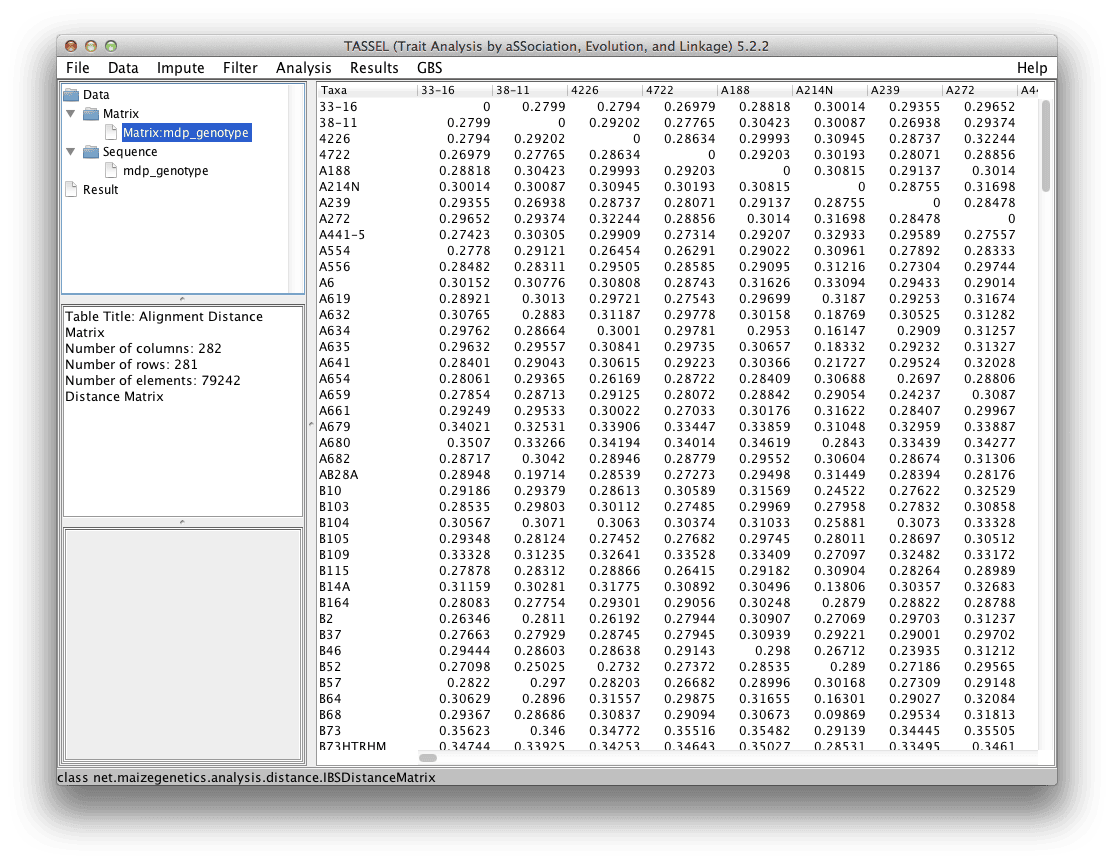Click the horizontal scrollbar thumb below table
Screen dimensions: 1114x864
(428, 757)
